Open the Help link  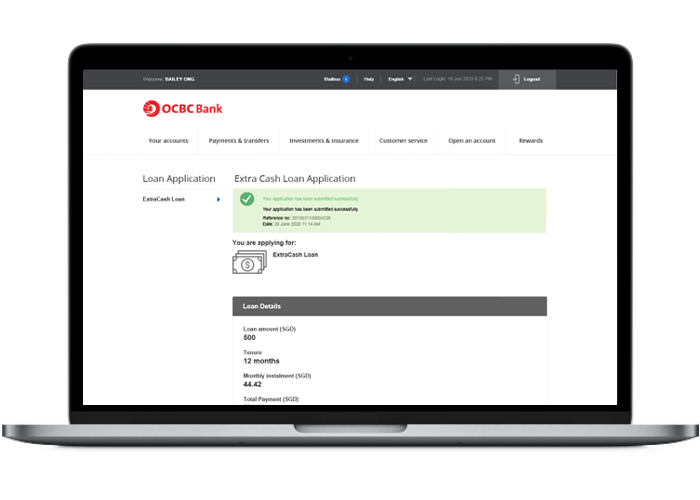tap(369, 79)
